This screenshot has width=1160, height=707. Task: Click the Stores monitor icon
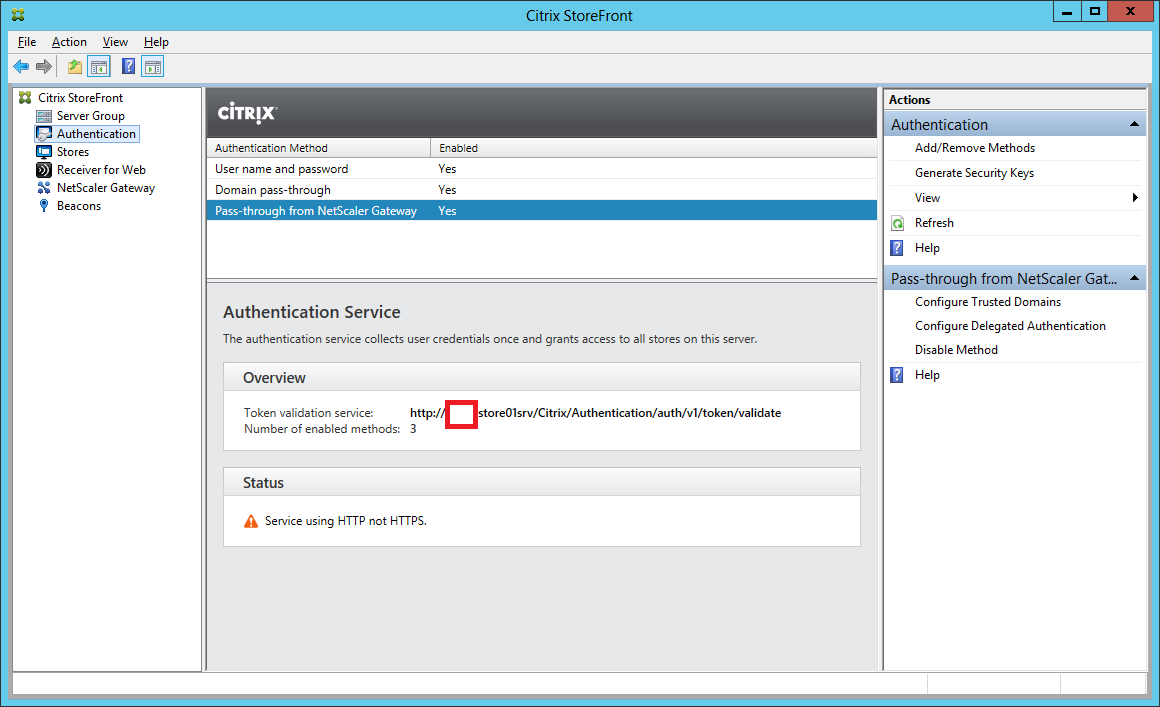pyautogui.click(x=44, y=152)
